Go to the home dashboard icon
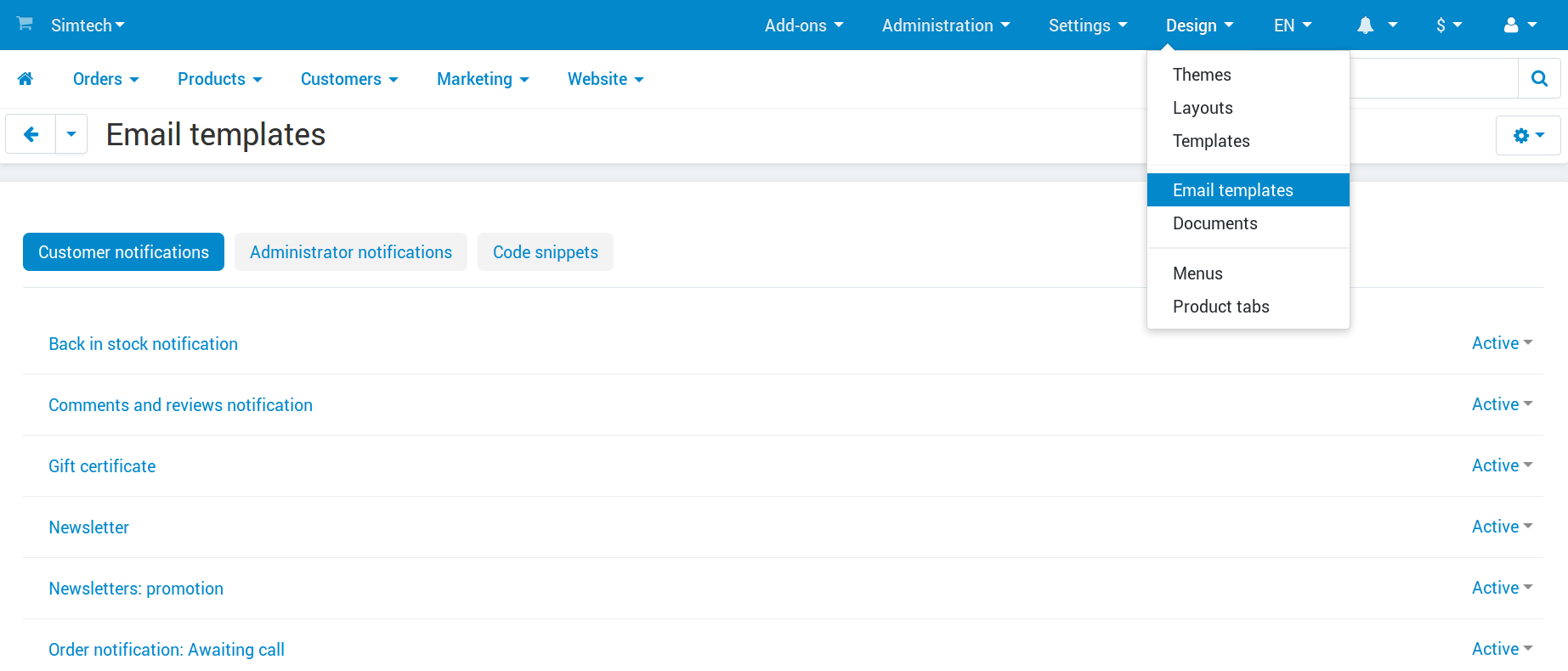 25,79
